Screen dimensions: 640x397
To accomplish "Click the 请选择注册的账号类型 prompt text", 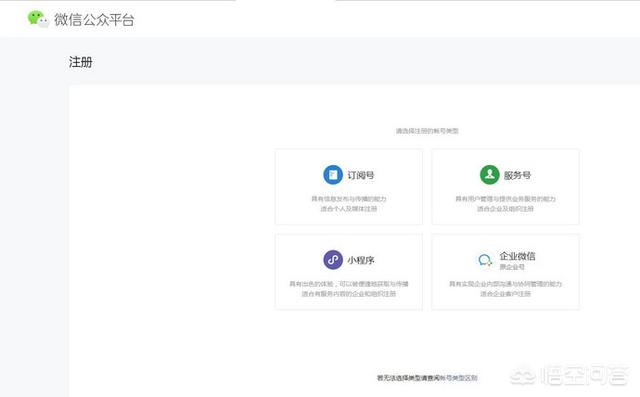I will point(427,131).
